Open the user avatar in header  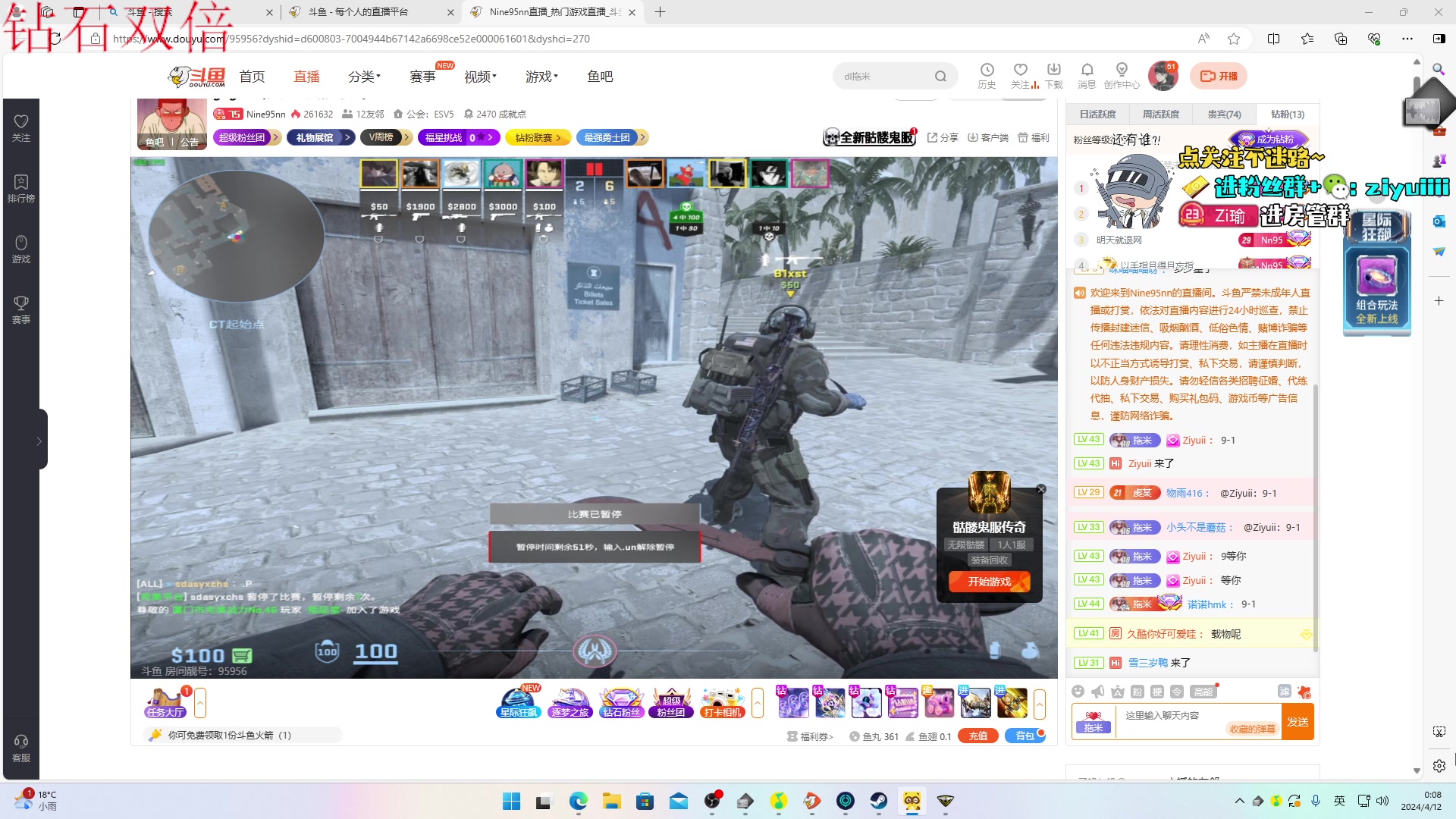[x=1163, y=76]
